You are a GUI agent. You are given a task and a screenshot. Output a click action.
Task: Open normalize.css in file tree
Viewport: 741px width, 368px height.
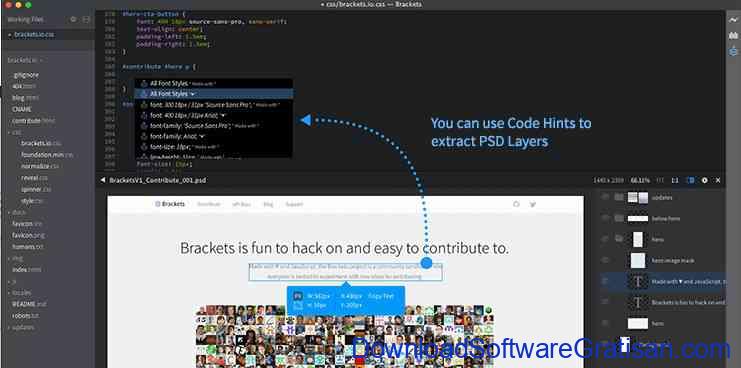(x=40, y=166)
